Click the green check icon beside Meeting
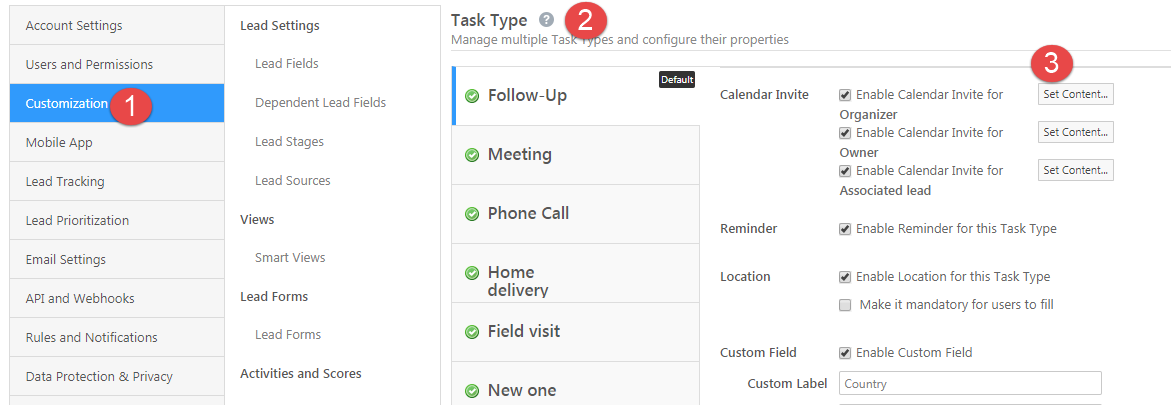This screenshot has width=1171, height=405. click(x=472, y=155)
